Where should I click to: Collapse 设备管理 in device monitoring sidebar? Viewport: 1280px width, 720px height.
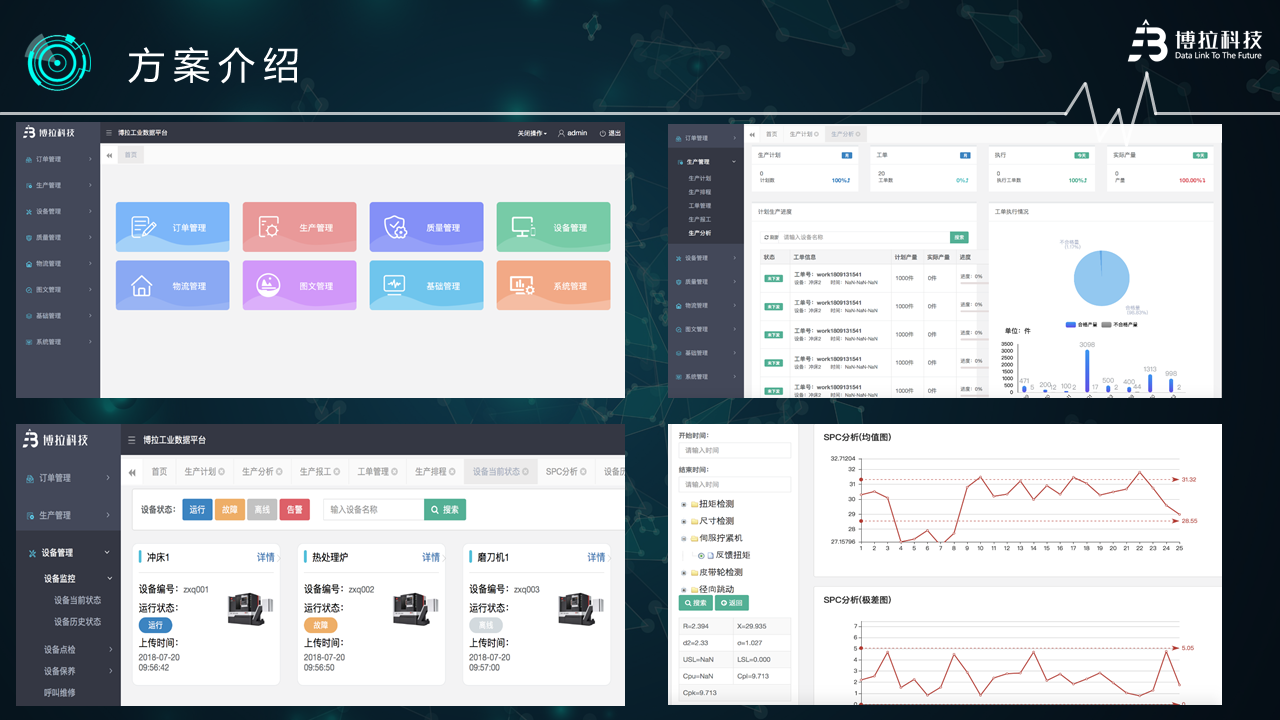(68, 552)
